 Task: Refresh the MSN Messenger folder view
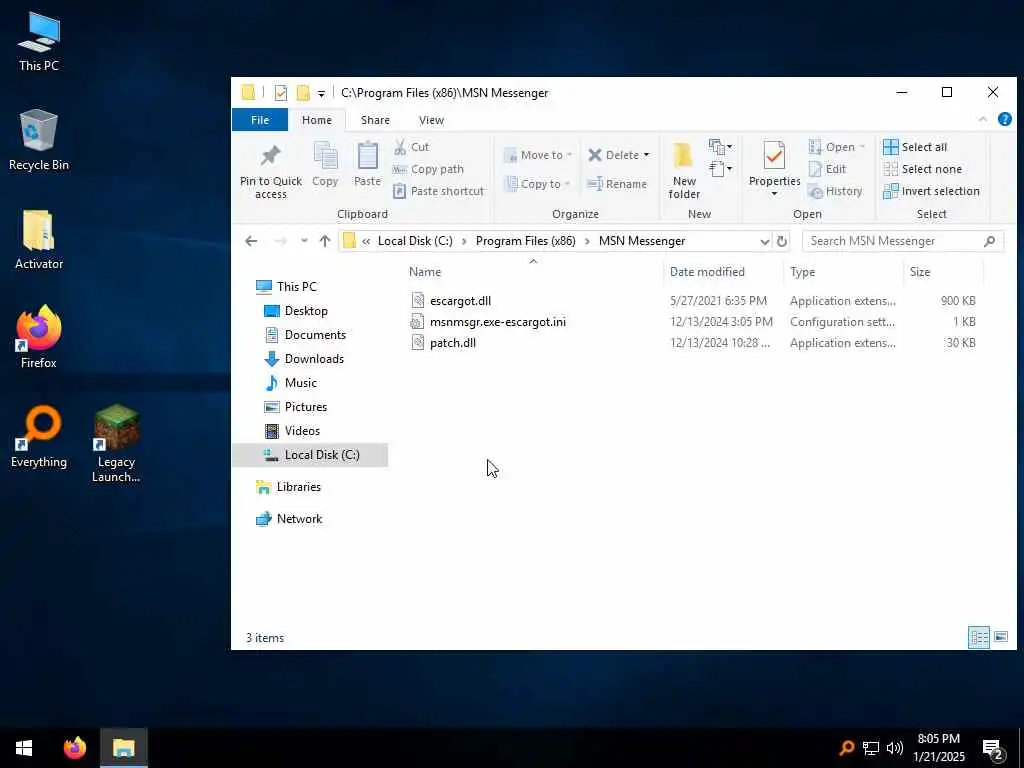pos(781,241)
